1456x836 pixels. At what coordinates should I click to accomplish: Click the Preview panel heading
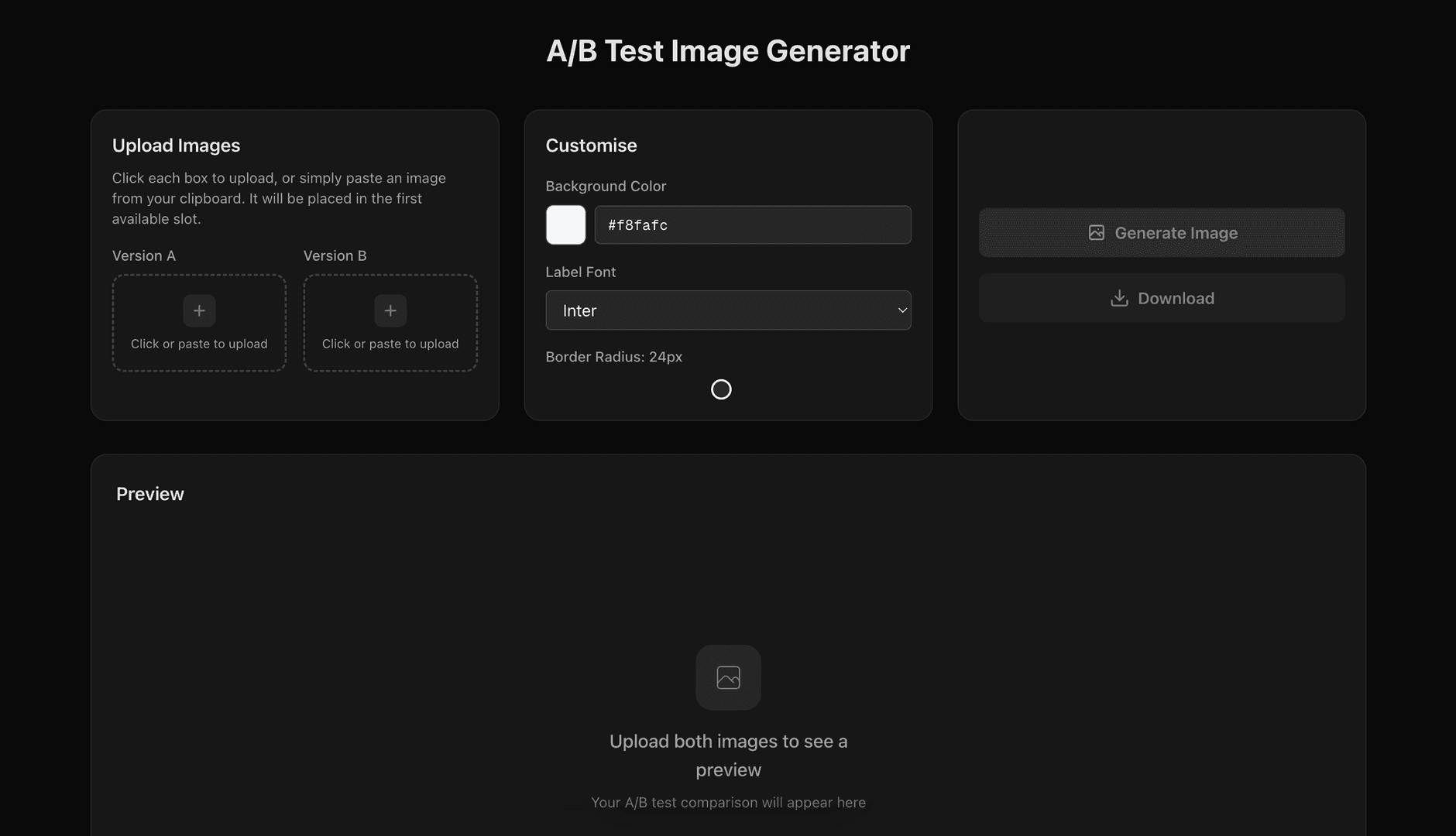(149, 493)
